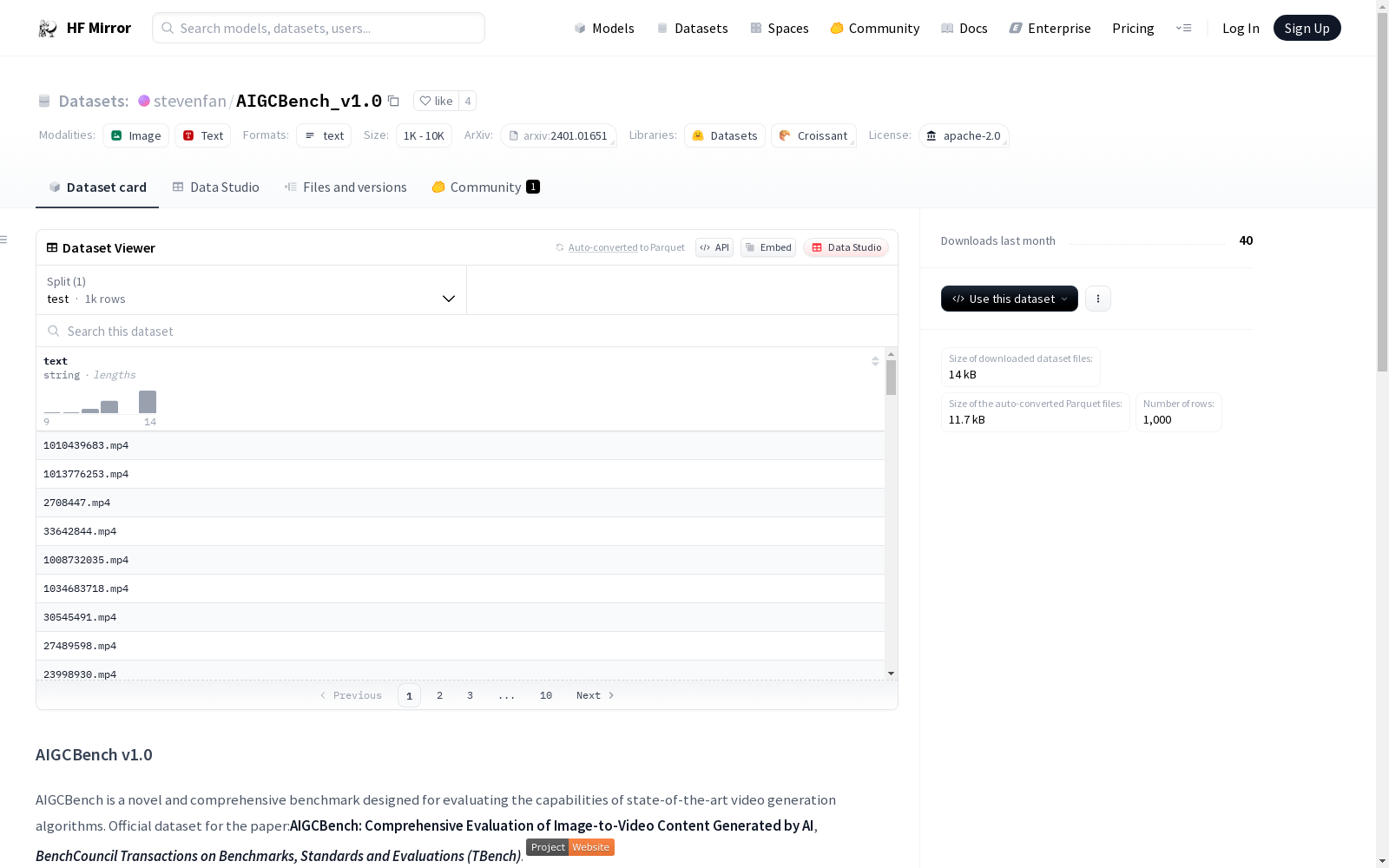Screen dimensions: 1389x868
Task: Click the pagination ellipsis
Action: click(507, 695)
